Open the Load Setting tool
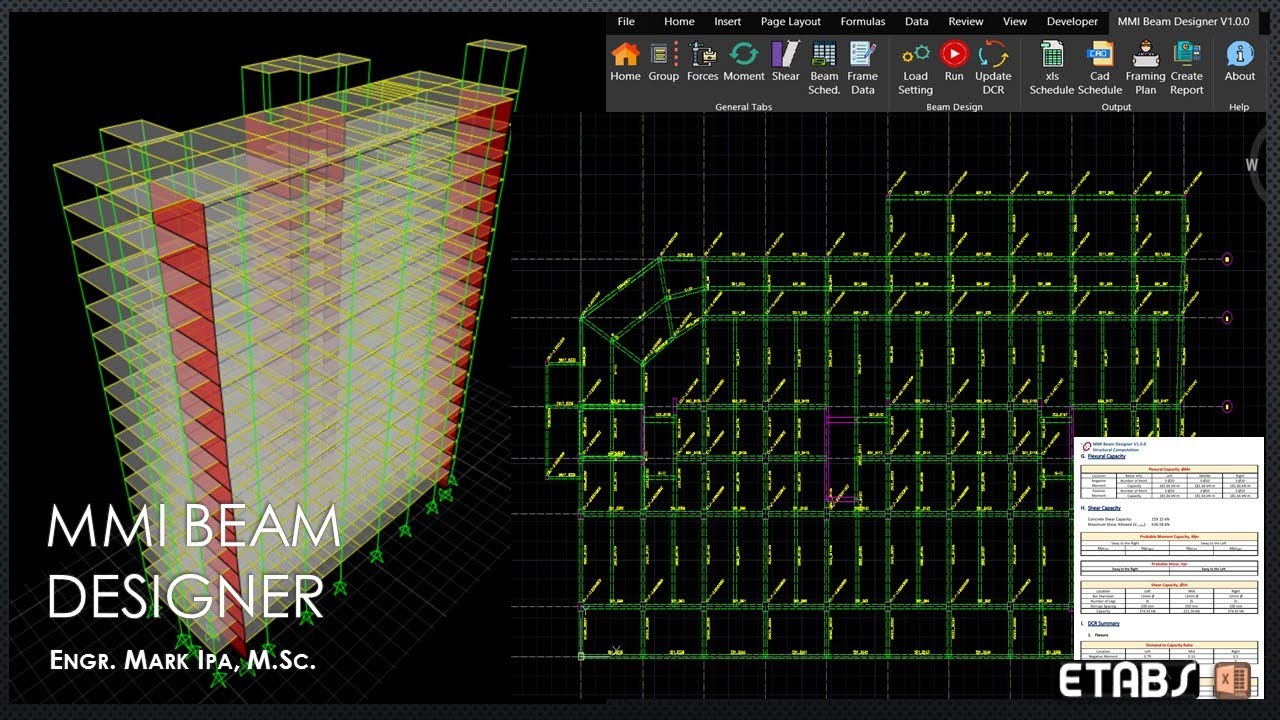Screen dimensions: 1280x720 coord(915,68)
